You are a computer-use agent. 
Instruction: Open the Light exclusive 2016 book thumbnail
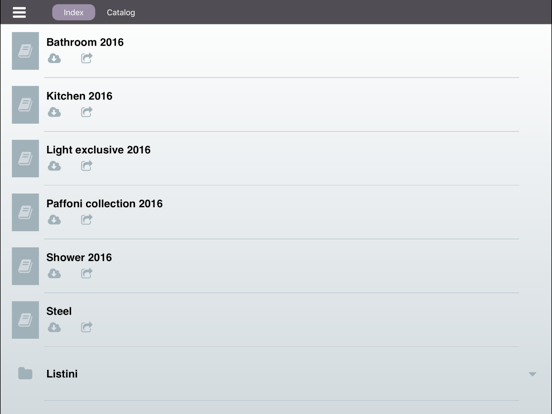tap(25, 158)
